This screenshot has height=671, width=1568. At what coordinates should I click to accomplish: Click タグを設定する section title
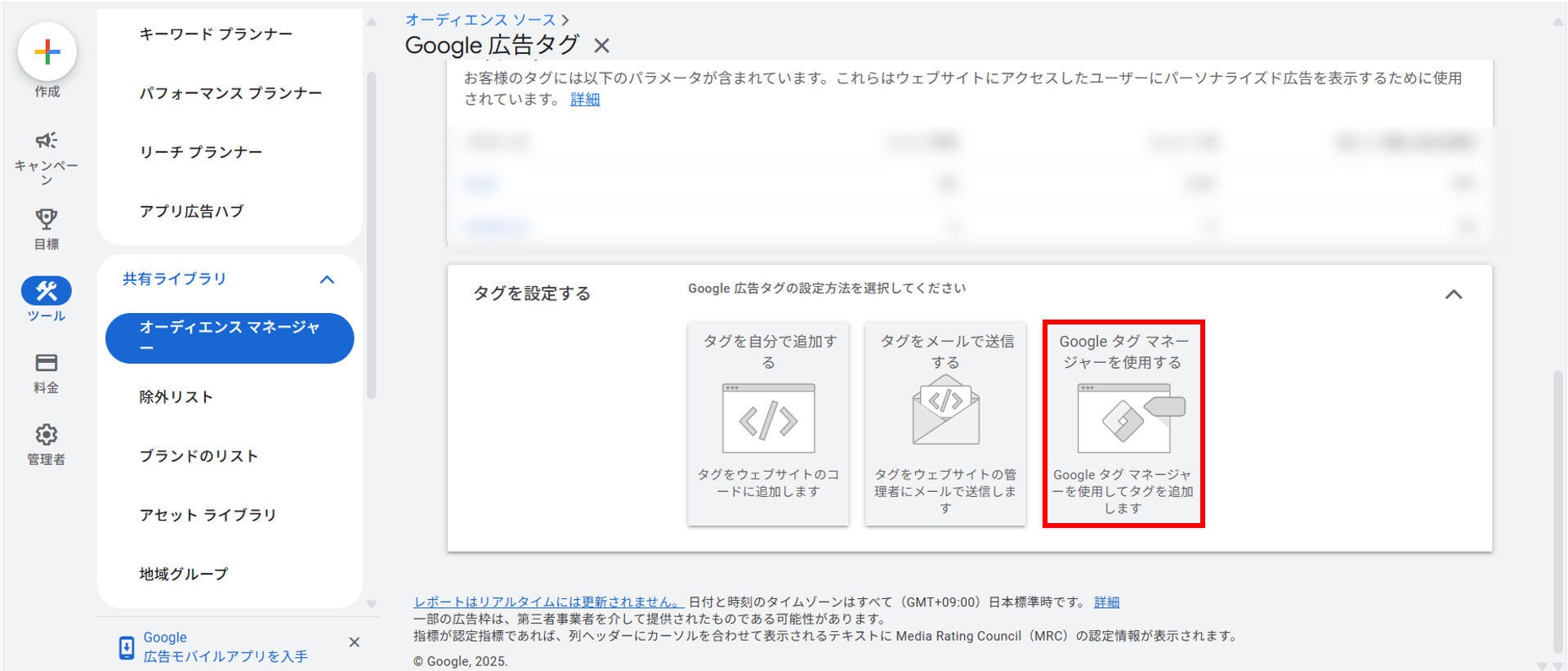coord(532,293)
